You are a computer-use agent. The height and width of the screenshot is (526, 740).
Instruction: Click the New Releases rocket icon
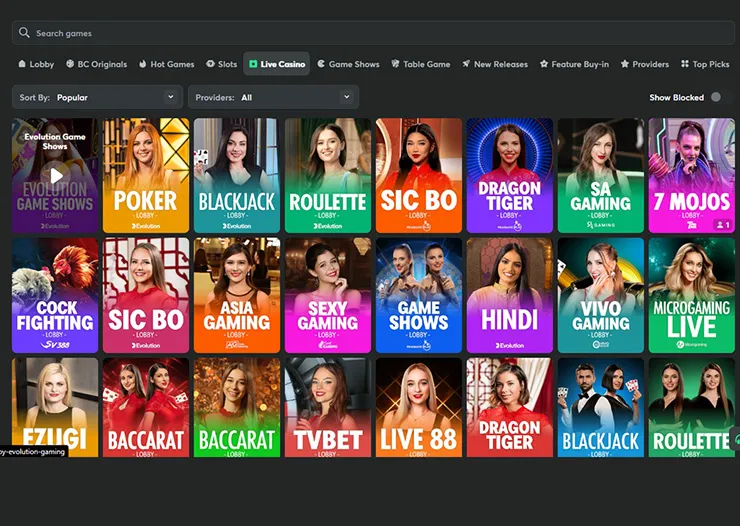point(466,64)
